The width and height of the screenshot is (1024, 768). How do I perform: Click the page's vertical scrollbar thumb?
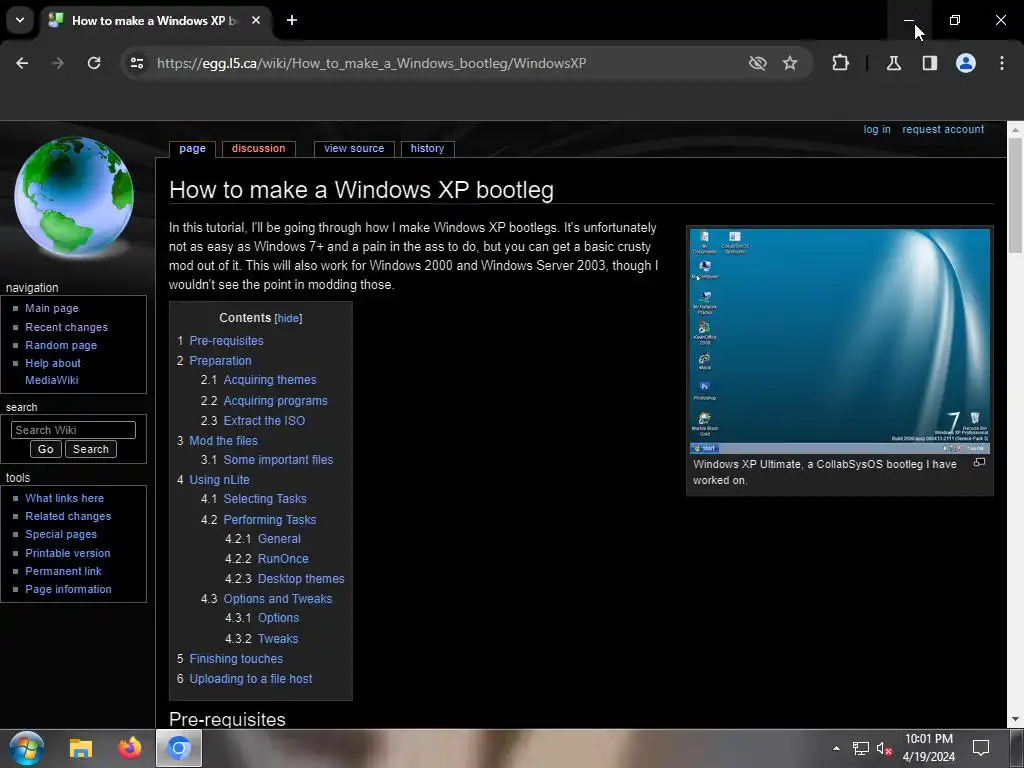click(1015, 195)
